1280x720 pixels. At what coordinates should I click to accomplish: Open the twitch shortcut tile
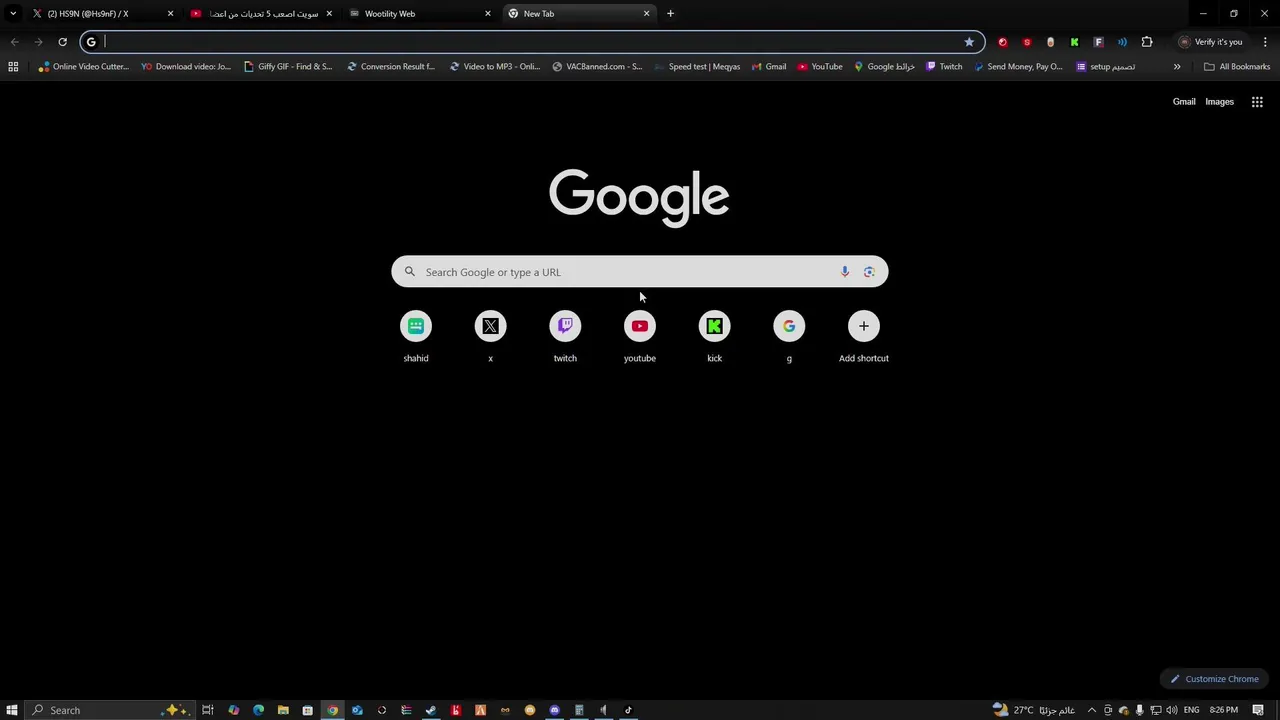pos(565,337)
